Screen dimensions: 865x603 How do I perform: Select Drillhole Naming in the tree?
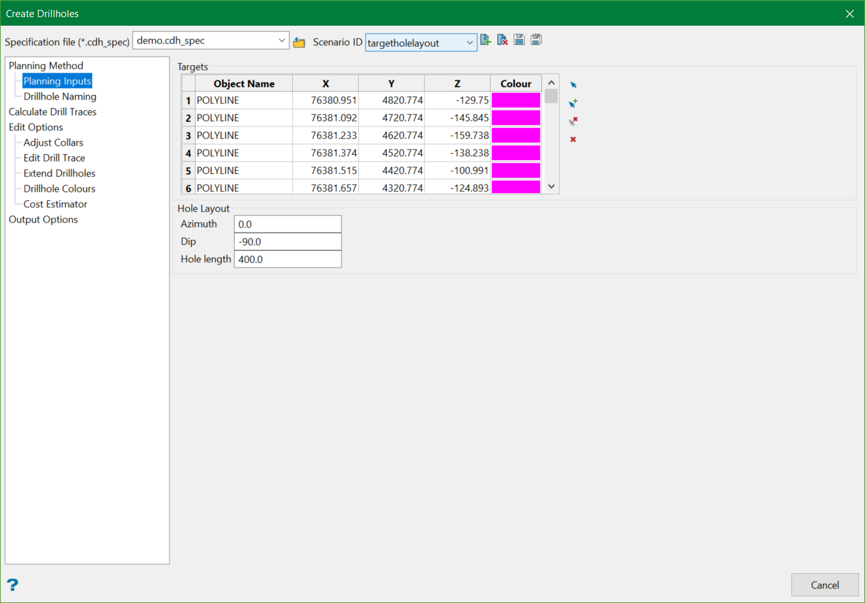click(60, 97)
